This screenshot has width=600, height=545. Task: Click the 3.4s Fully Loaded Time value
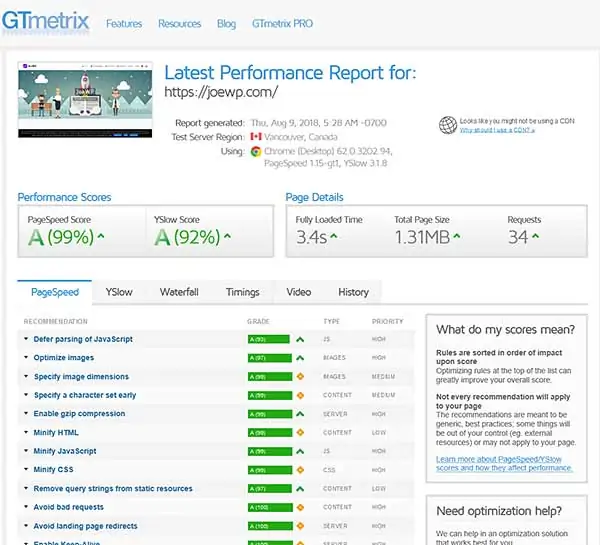[x=312, y=237]
